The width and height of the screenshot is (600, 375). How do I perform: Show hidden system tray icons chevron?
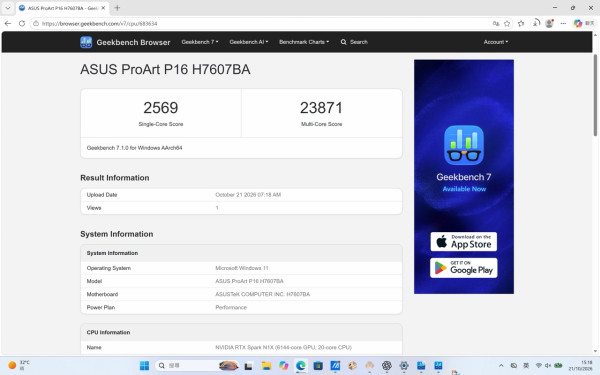(501, 366)
